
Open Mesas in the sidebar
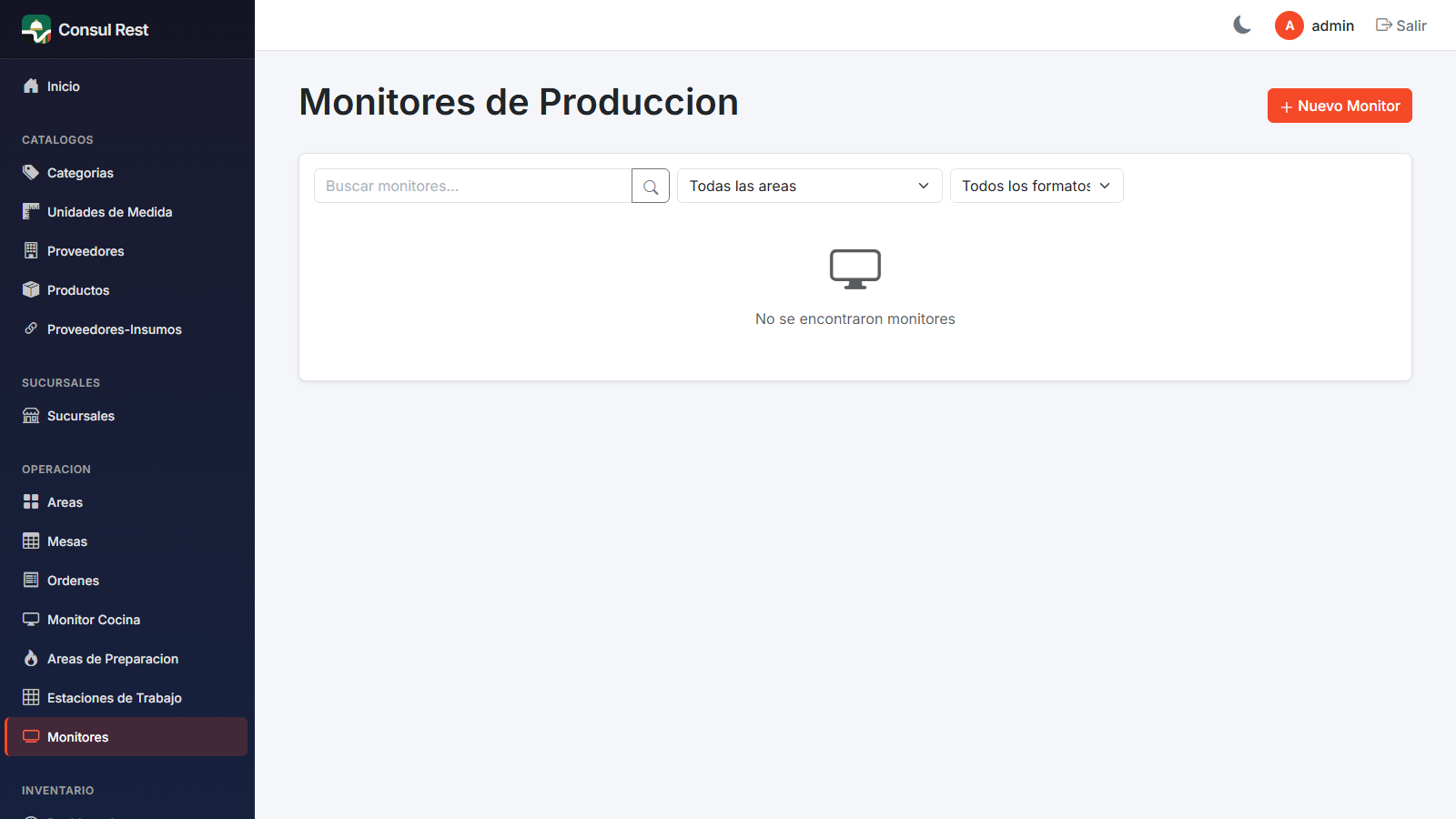pos(126,541)
